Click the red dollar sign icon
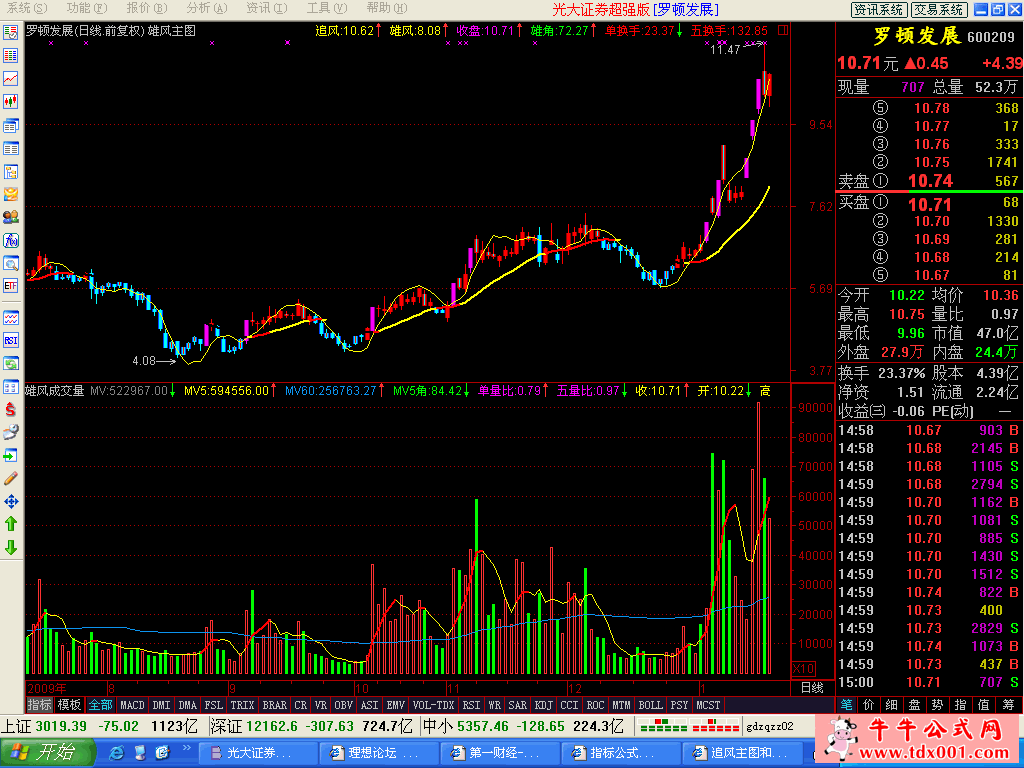Viewport: 1024px width, 768px height. pyautogui.click(x=10, y=410)
